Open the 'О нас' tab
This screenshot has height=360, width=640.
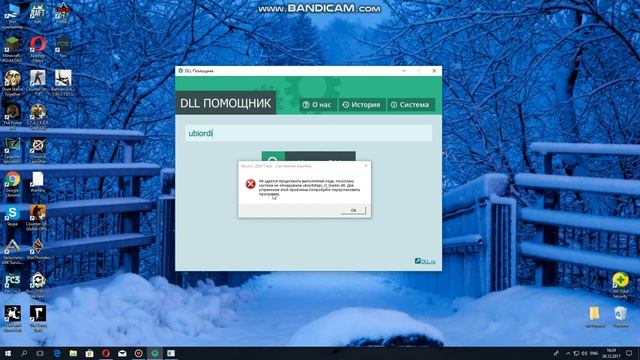coord(318,105)
